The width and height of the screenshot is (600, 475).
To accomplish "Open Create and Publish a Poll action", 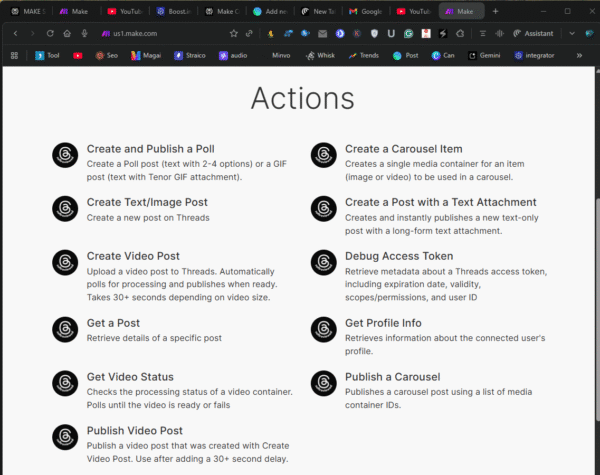I will click(150, 149).
